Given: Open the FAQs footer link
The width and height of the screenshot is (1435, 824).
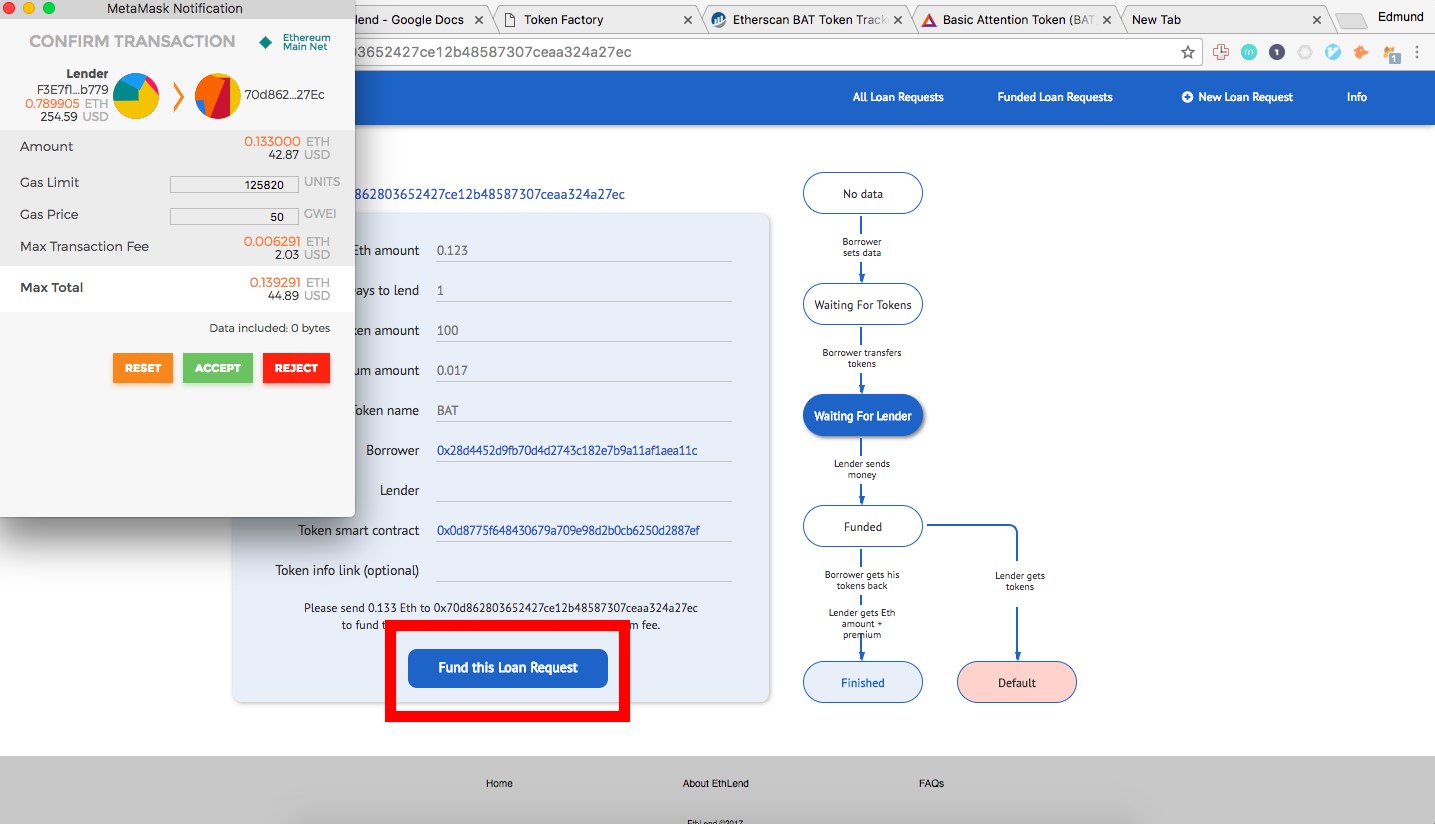Looking at the screenshot, I should [x=931, y=783].
